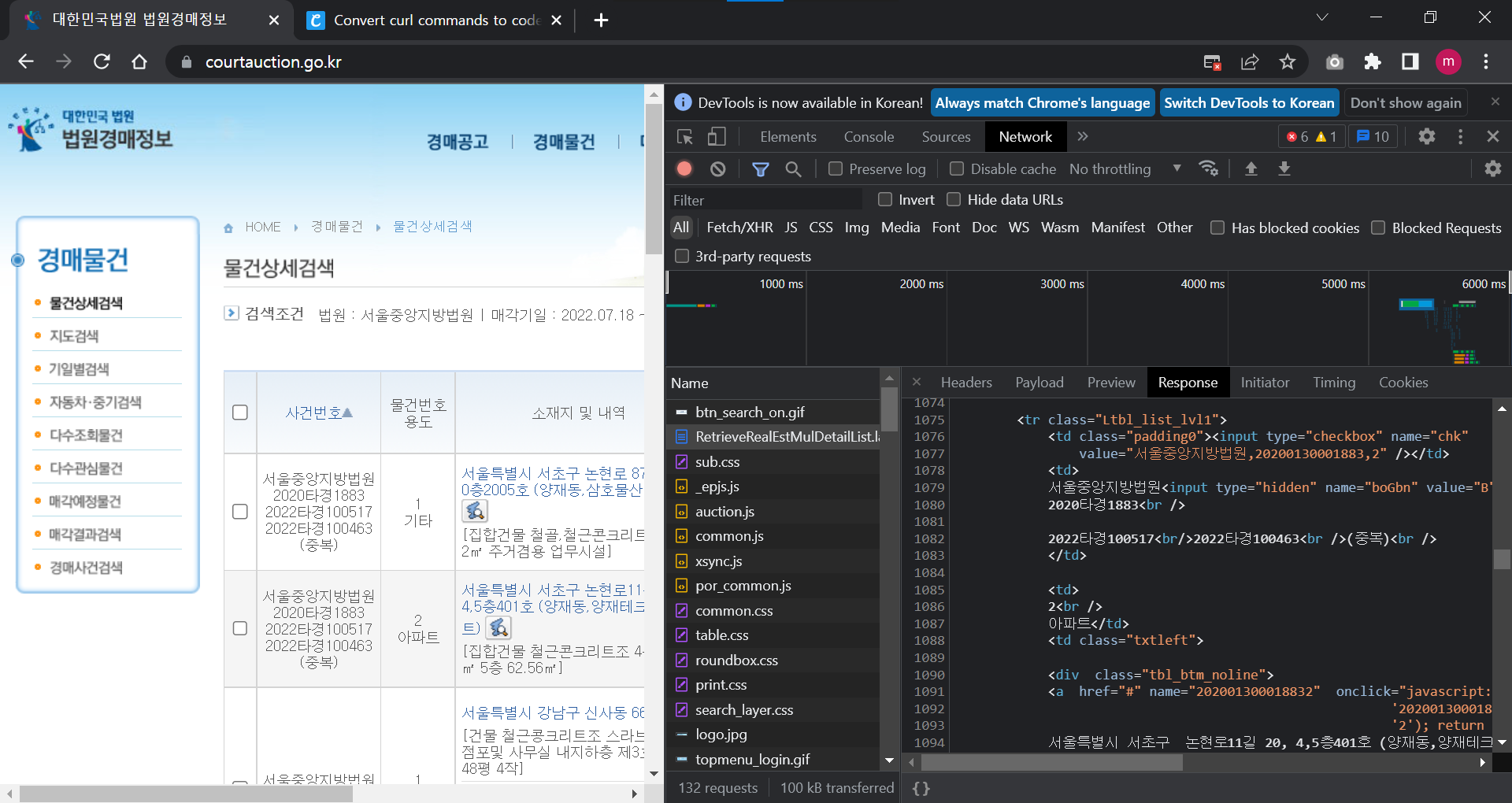Click the address bar URL
Screen dimensions: 1512x803
(x=273, y=61)
